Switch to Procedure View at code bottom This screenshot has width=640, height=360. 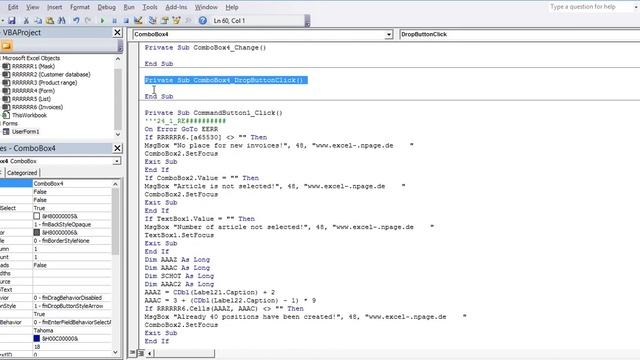tap(133, 353)
